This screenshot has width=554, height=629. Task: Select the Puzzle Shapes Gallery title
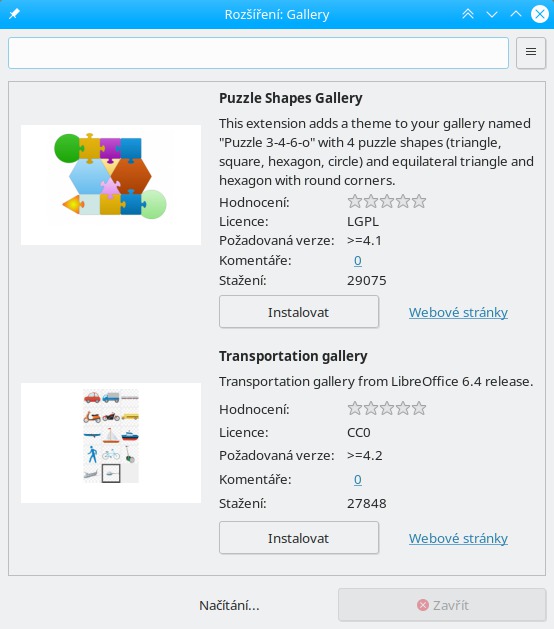(x=291, y=98)
